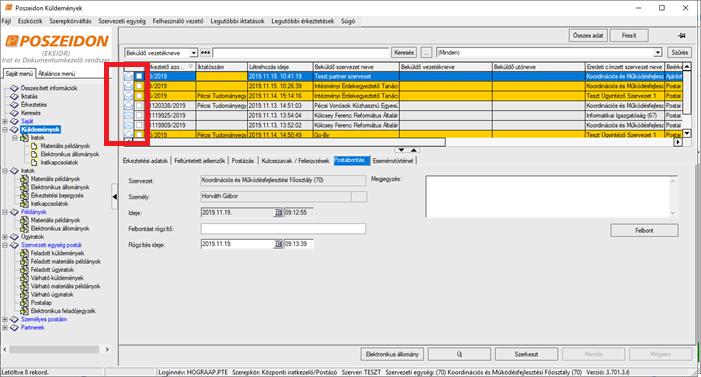Tick the checkbox of the 119925/2019 row
This screenshot has height=377, width=701.
pos(139,115)
